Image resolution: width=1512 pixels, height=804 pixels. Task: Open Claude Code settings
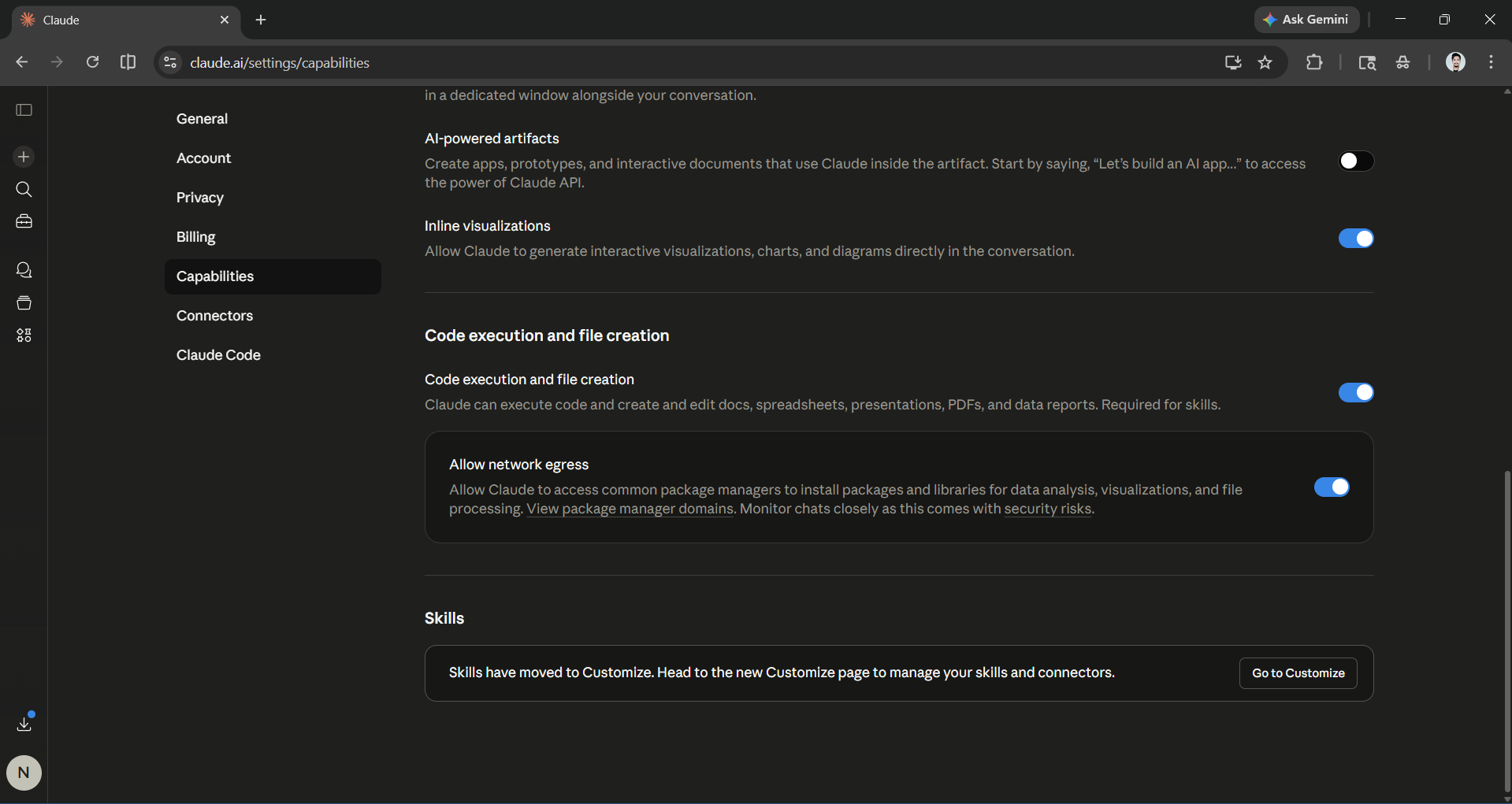pyautogui.click(x=273, y=355)
